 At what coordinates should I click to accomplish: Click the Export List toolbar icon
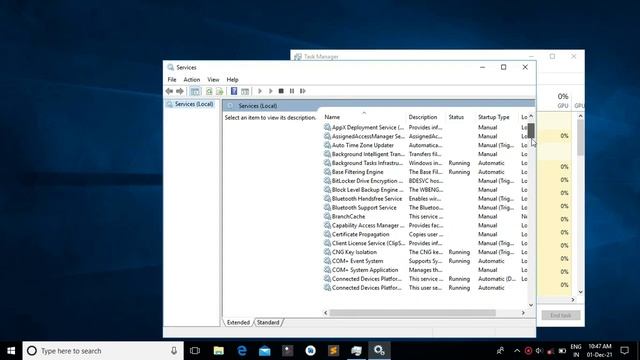220,91
